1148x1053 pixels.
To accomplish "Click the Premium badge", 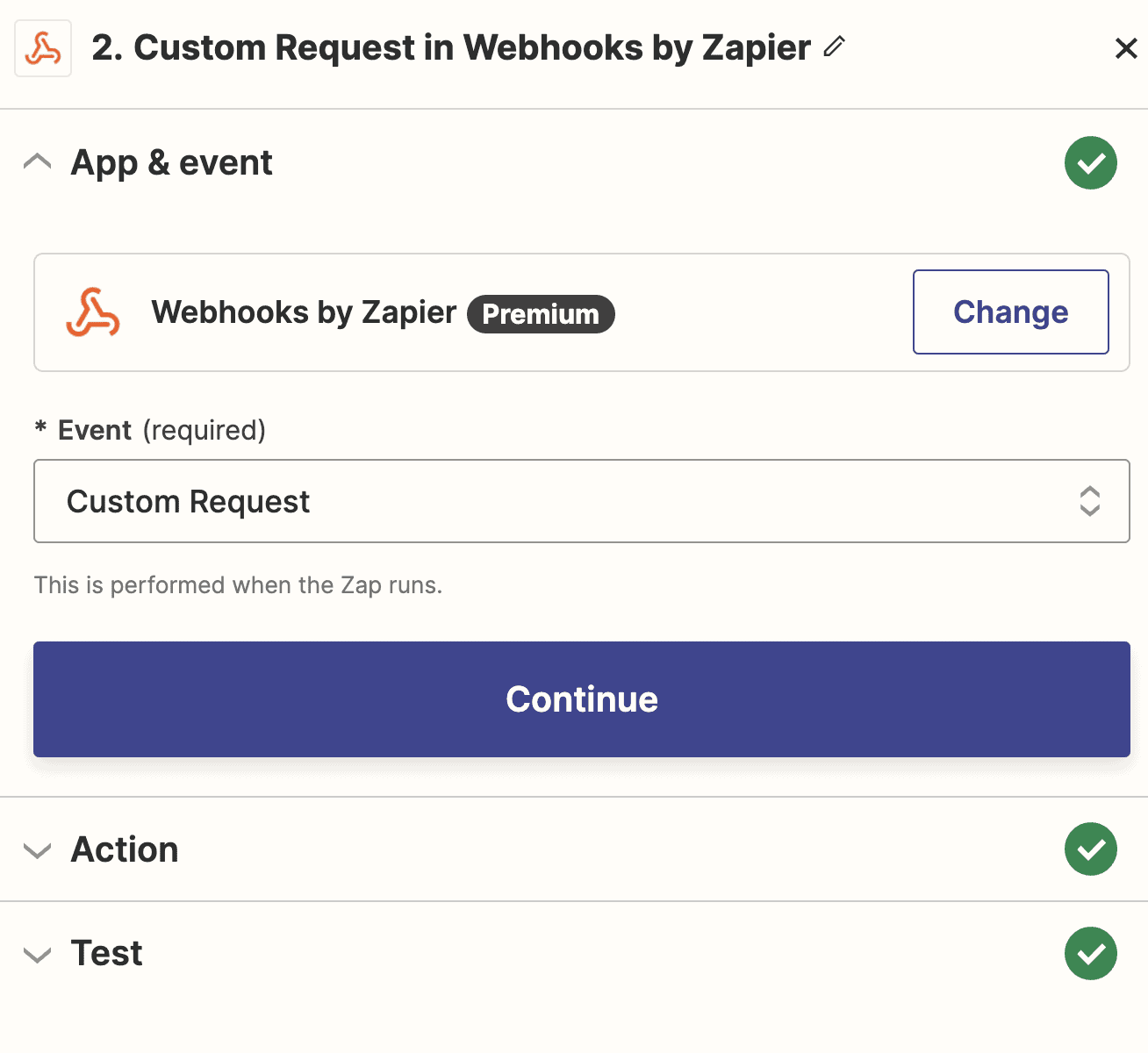I will [541, 314].
